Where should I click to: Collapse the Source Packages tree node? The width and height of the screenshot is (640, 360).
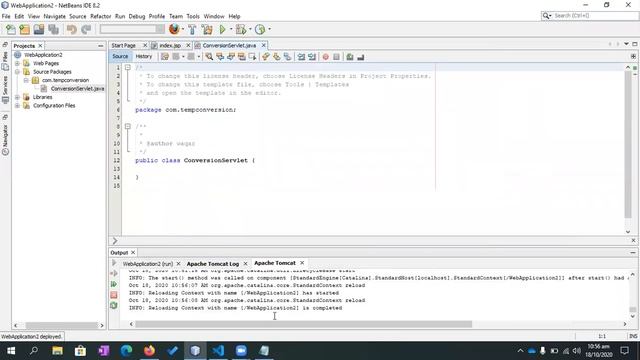pos(17,72)
